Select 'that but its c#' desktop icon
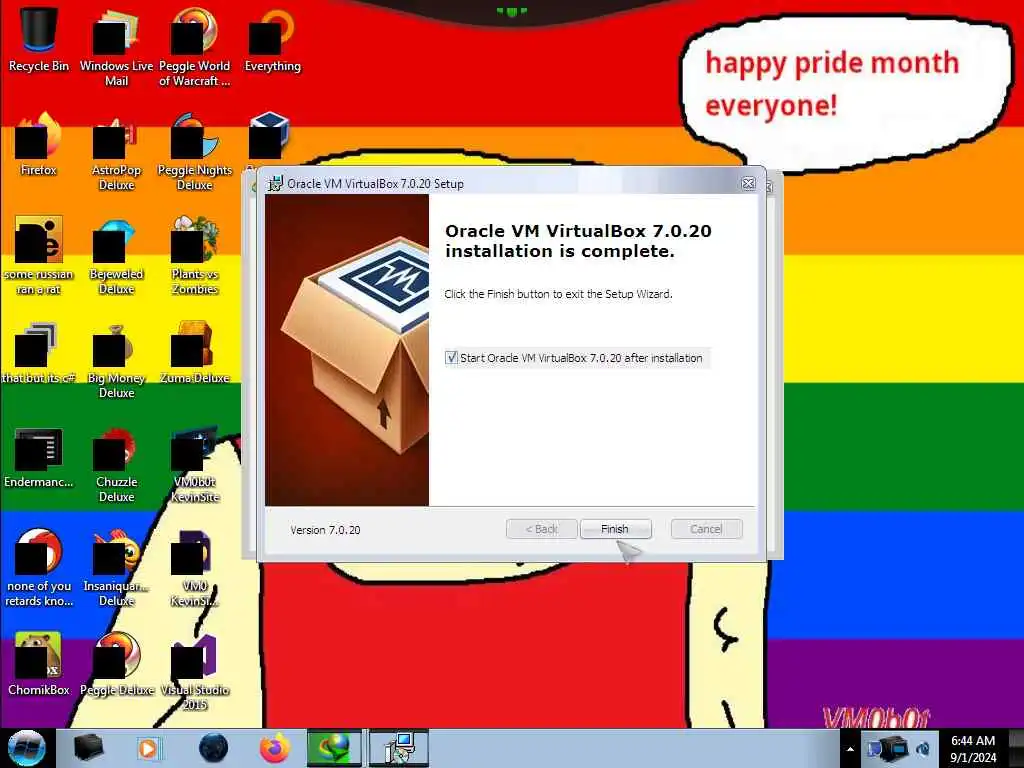The width and height of the screenshot is (1024, 768). click(39, 353)
